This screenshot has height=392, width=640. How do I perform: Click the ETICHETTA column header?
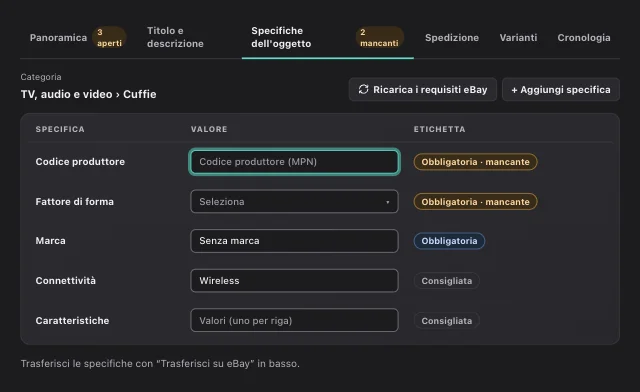(439, 129)
